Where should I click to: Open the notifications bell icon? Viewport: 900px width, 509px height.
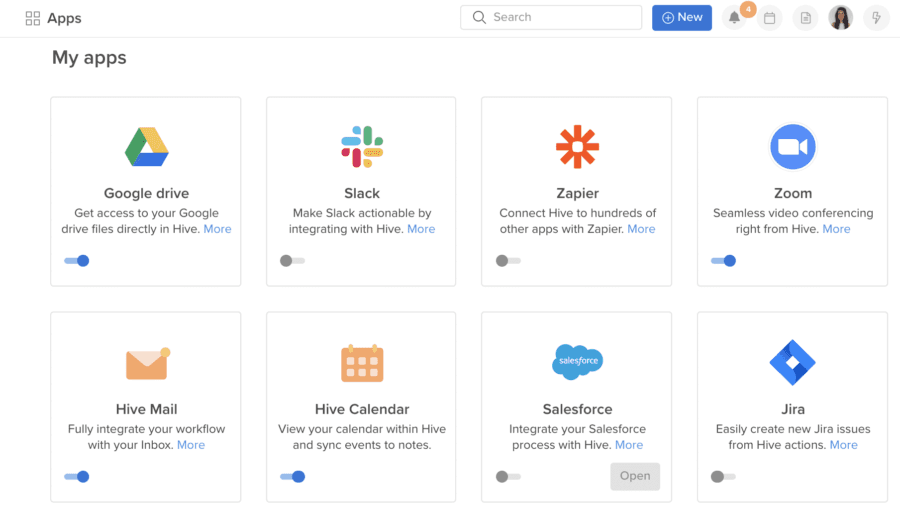tap(734, 18)
